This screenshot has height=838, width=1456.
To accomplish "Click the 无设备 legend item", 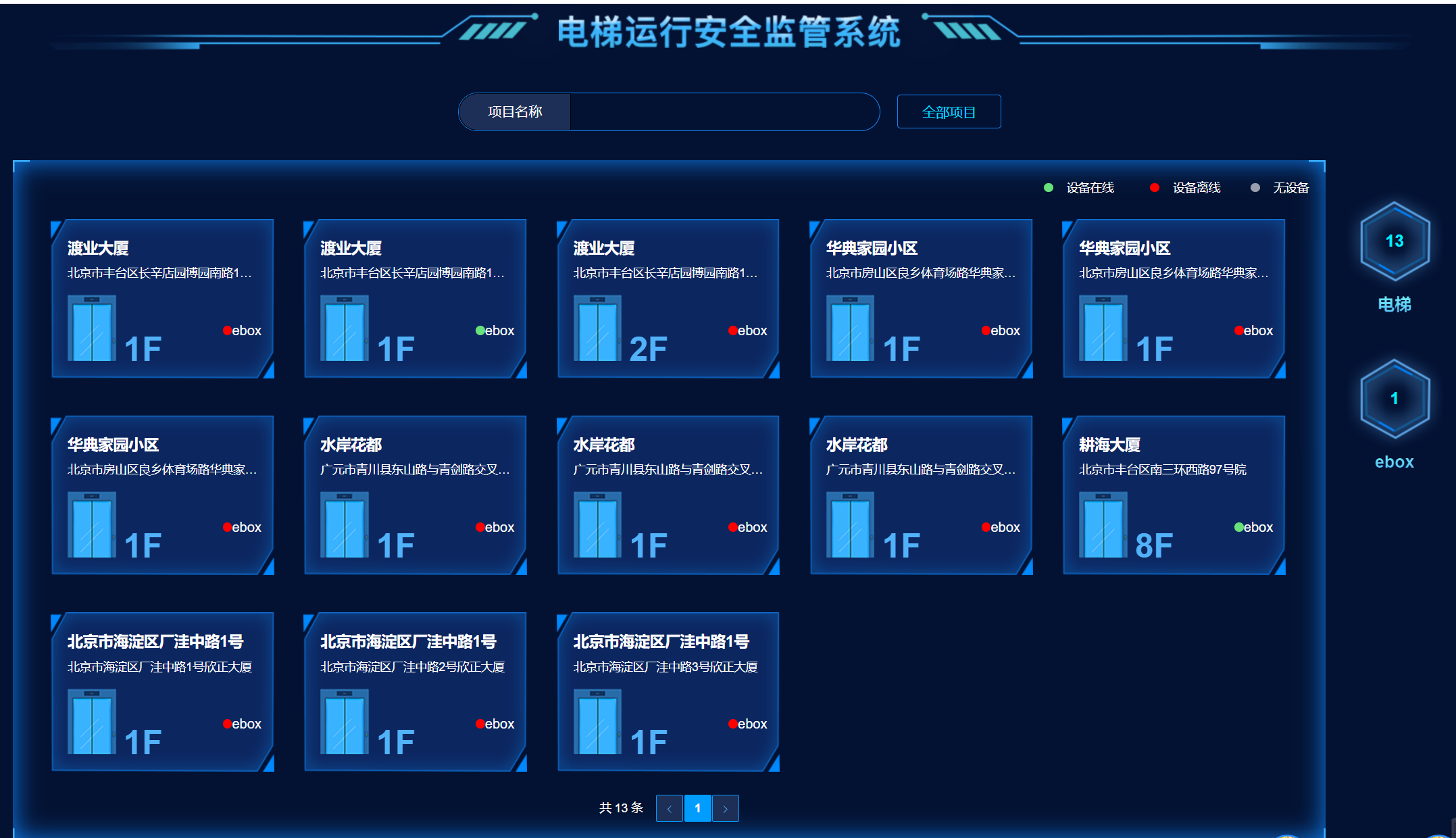I will point(1280,188).
